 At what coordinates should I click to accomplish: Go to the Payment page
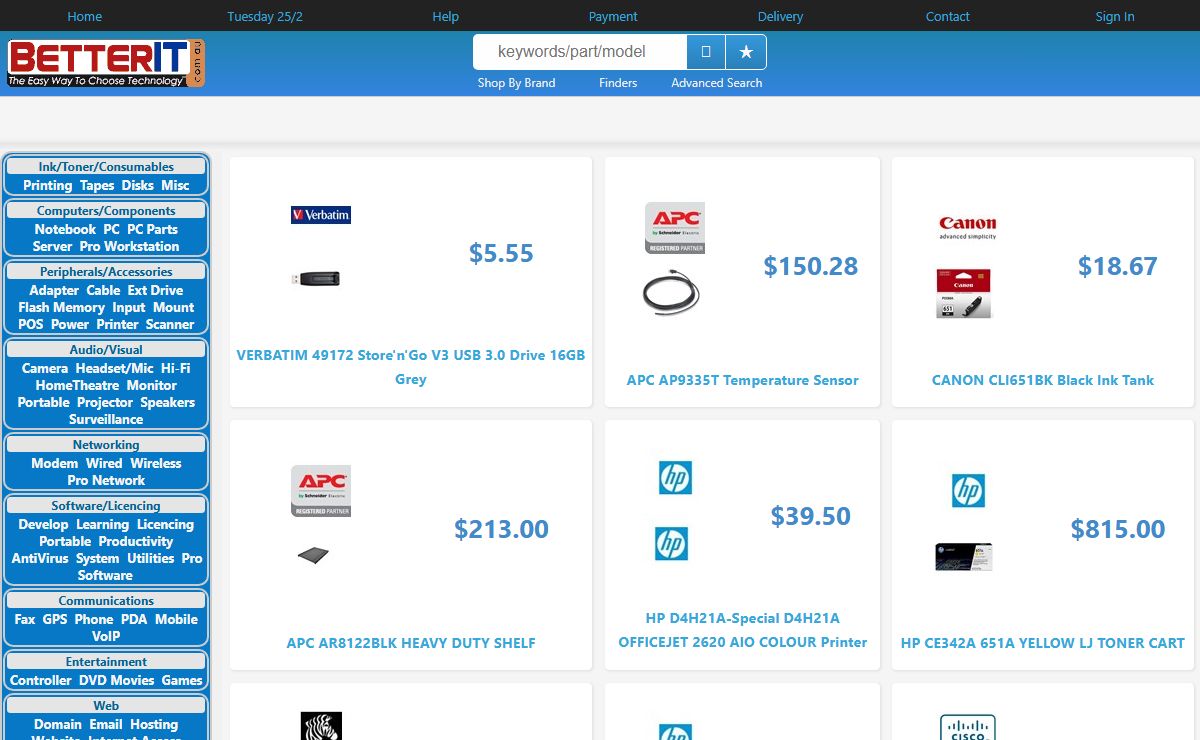pos(613,16)
